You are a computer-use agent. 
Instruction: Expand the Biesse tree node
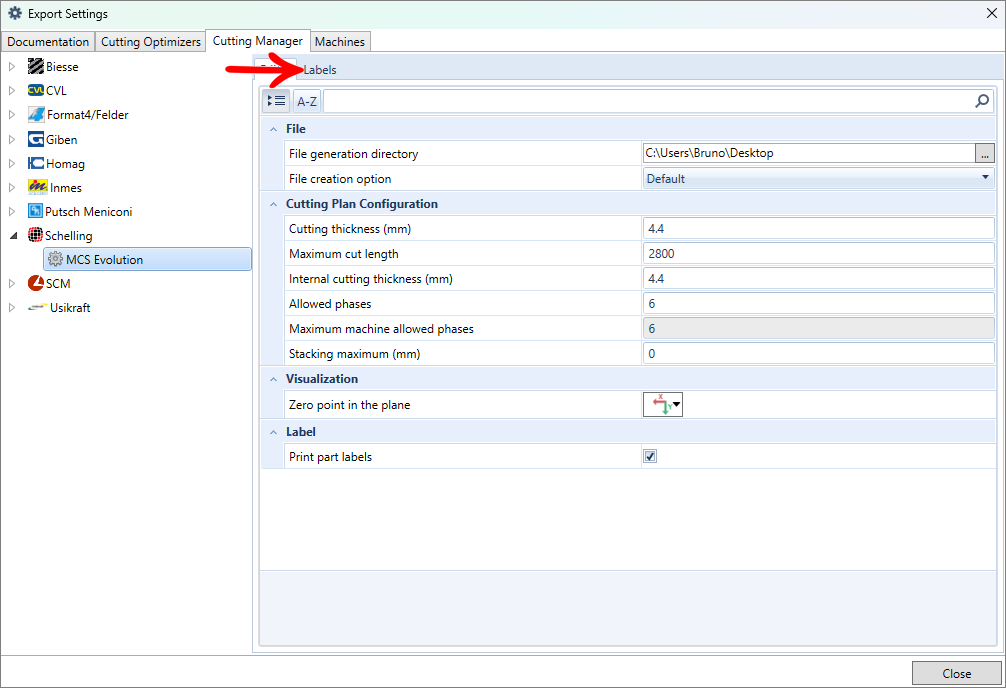pos(12,66)
